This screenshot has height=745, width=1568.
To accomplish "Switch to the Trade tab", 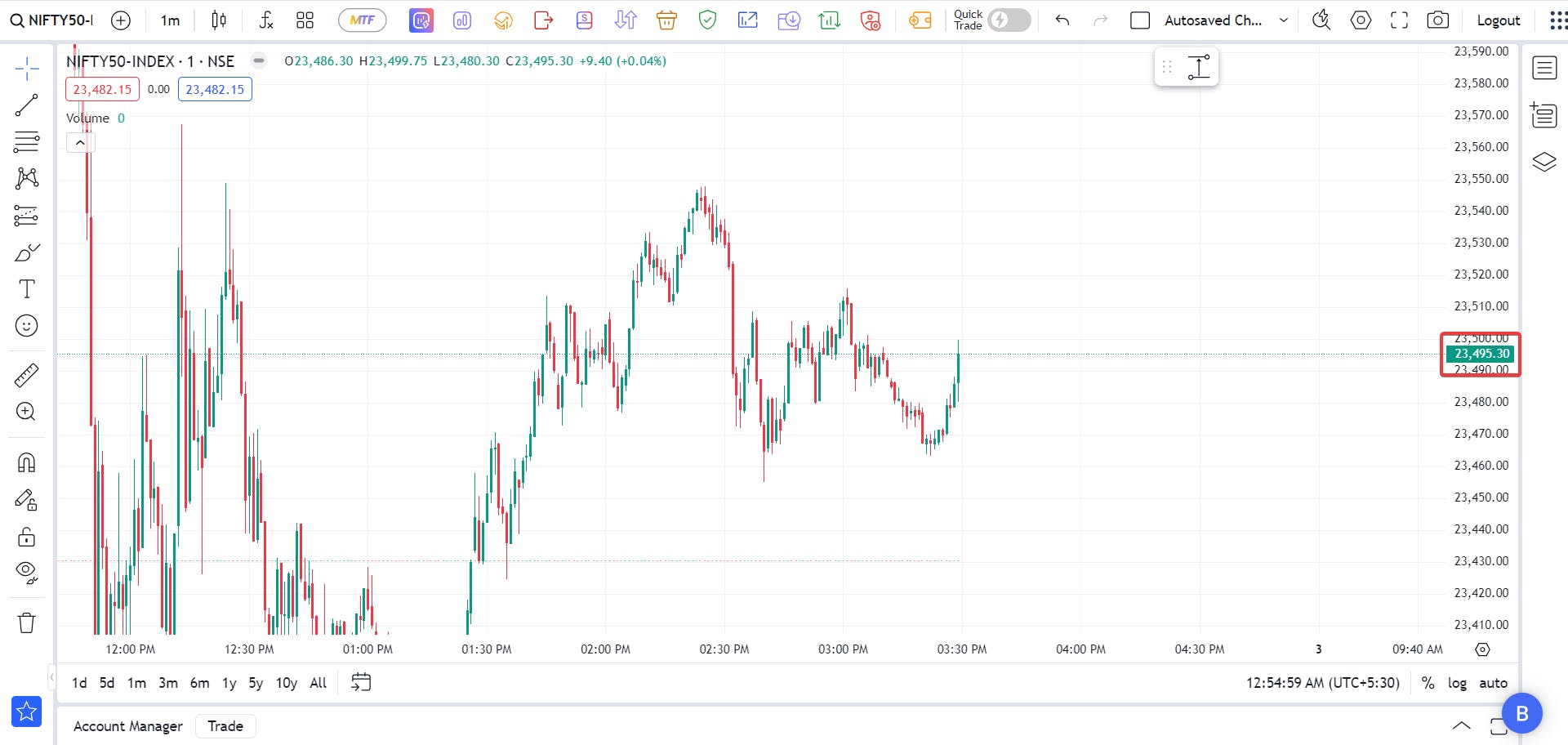I will point(225,726).
